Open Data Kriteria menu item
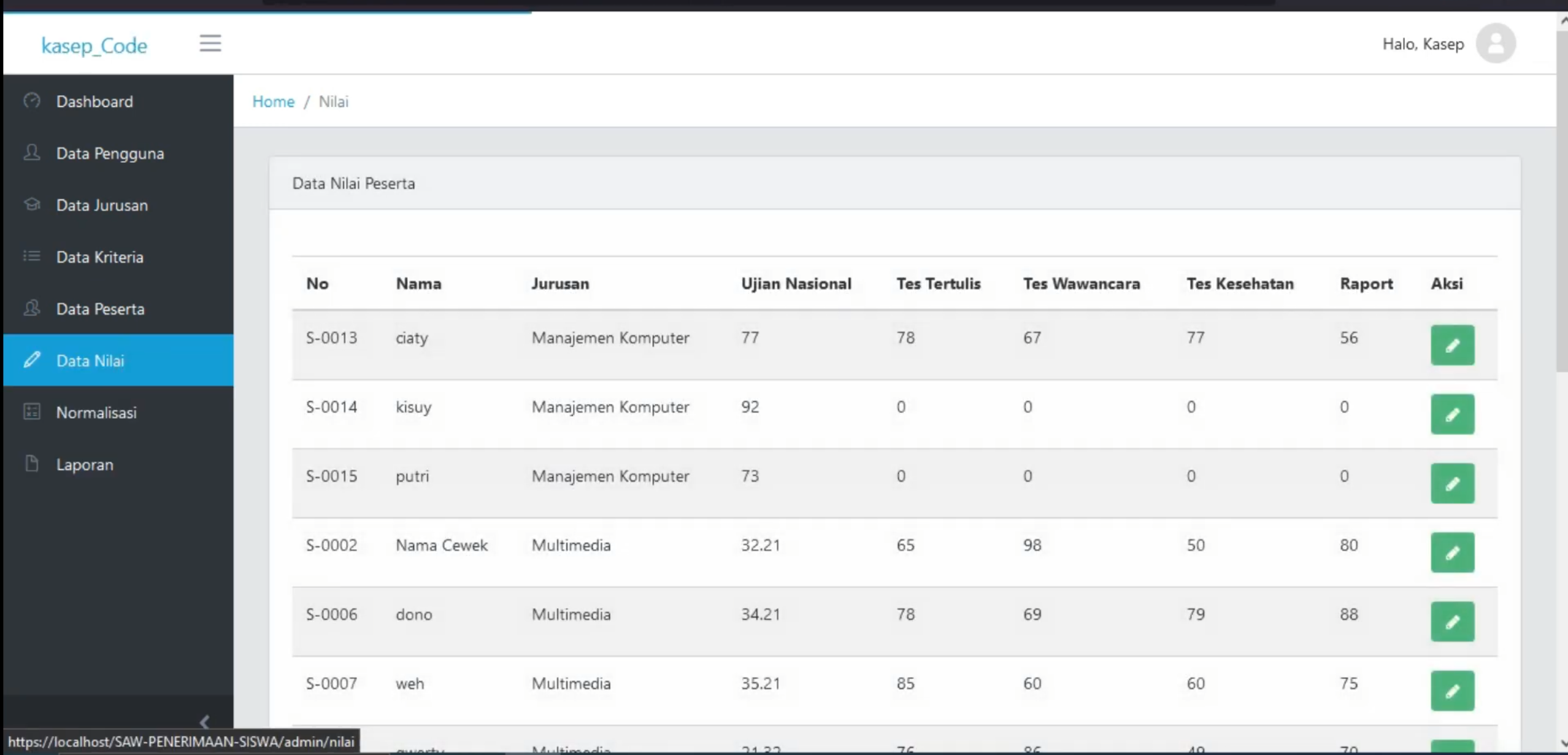The width and height of the screenshot is (1568, 755). tap(118, 257)
